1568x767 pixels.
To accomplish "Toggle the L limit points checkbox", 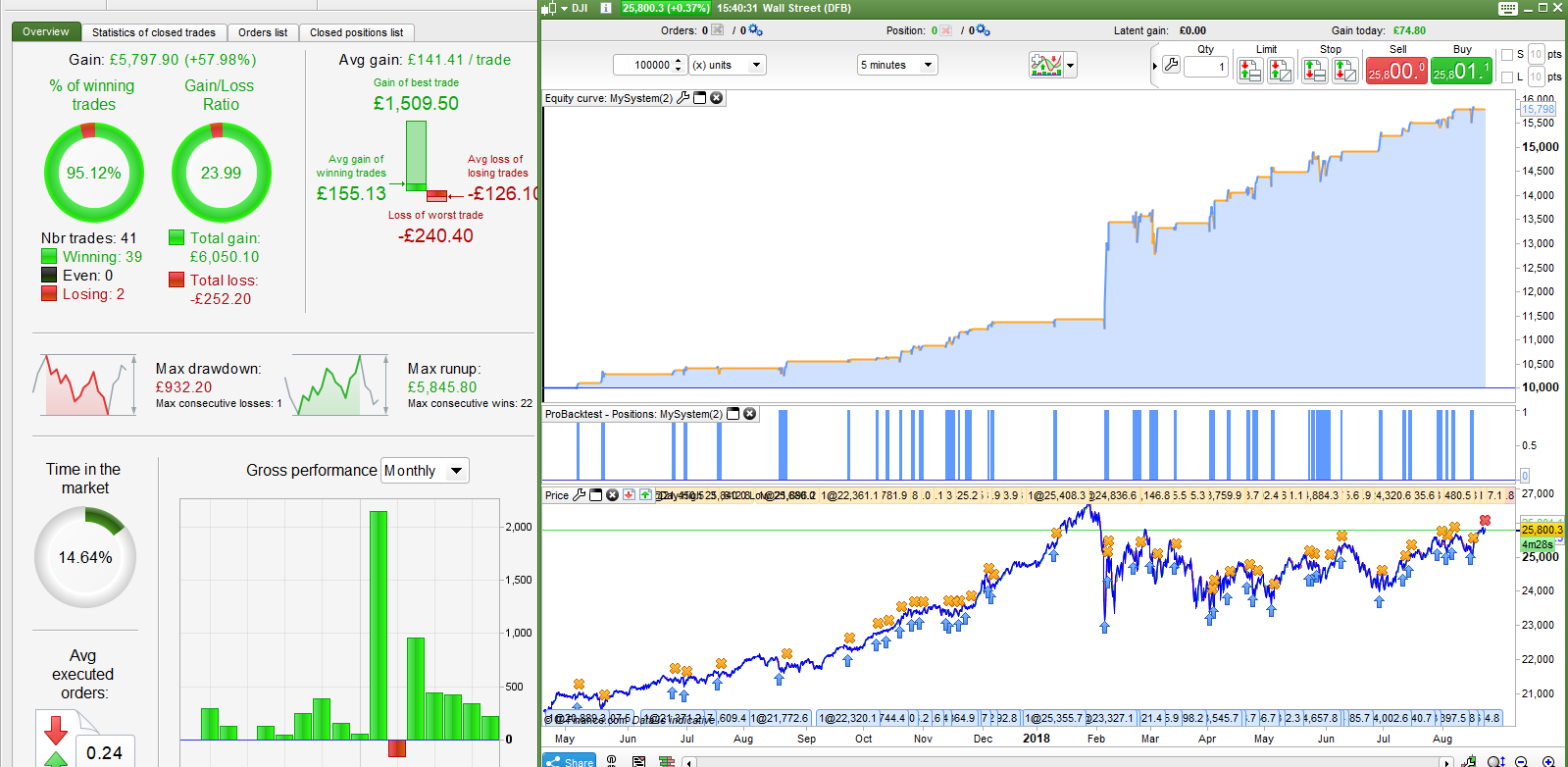I will click(1507, 77).
